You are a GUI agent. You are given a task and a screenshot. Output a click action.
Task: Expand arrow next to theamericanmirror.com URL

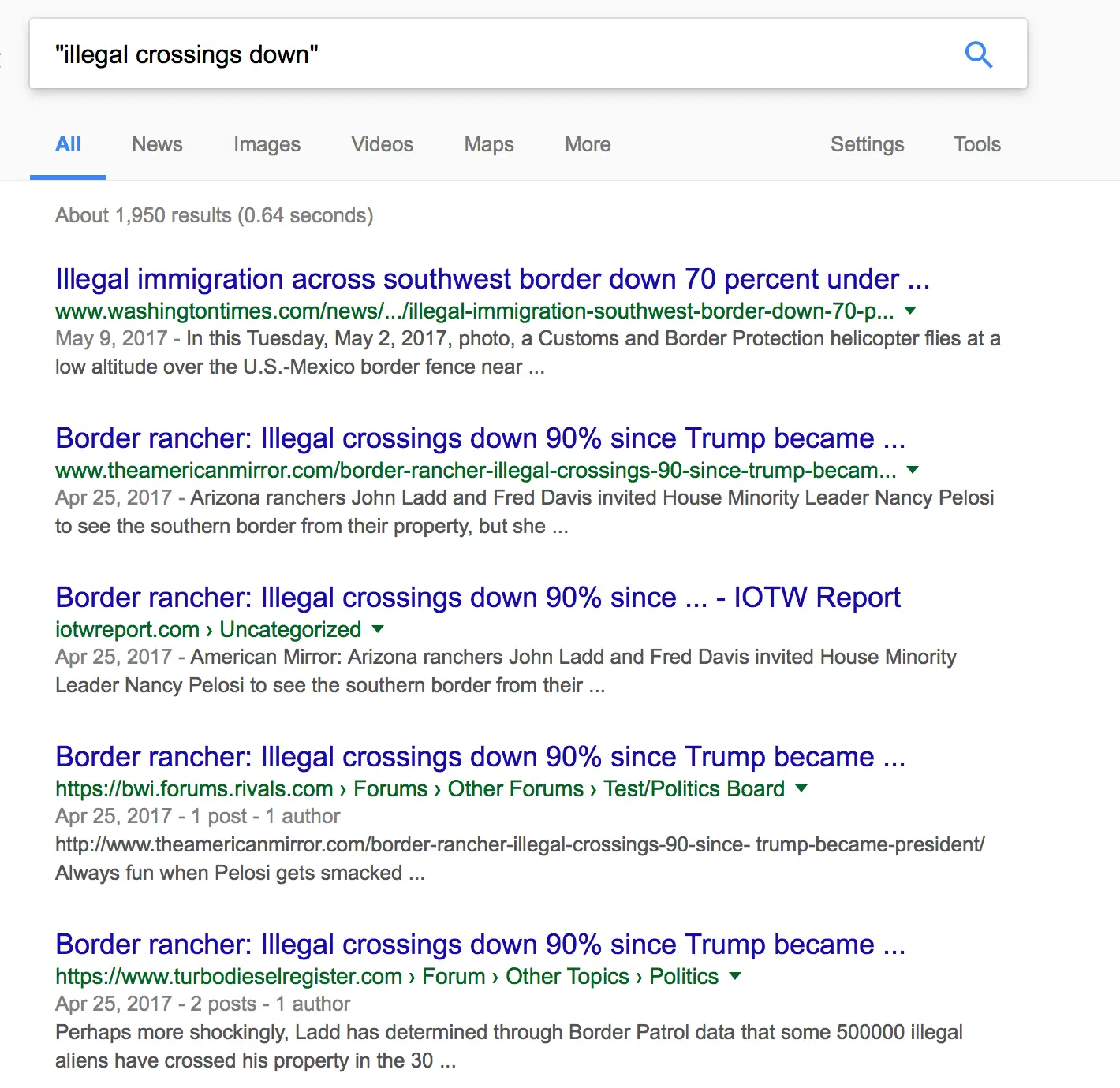click(x=913, y=470)
